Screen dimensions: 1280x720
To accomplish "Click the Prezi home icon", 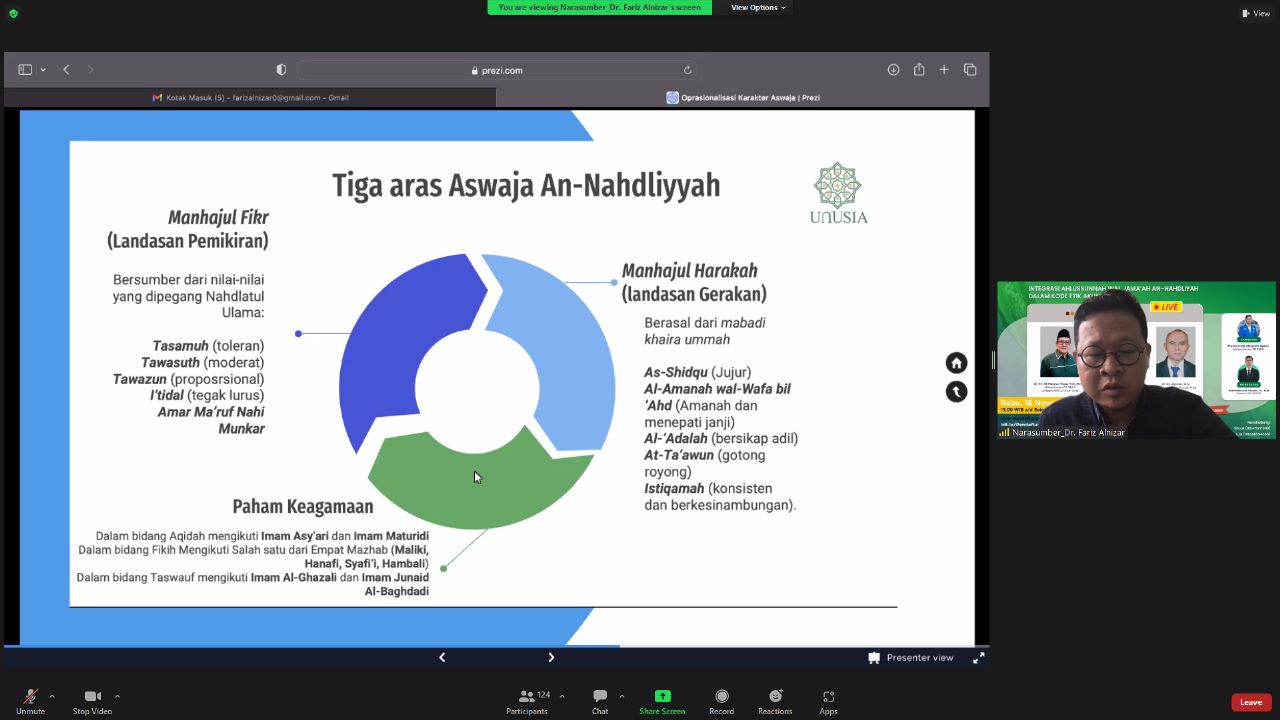I will point(956,363).
